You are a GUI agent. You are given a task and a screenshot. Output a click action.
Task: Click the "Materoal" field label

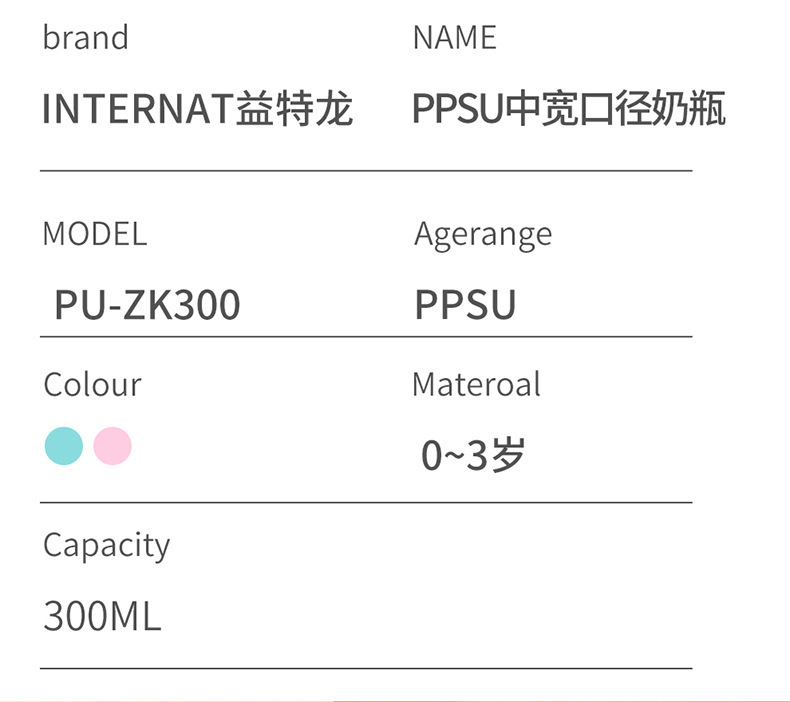pos(476,385)
